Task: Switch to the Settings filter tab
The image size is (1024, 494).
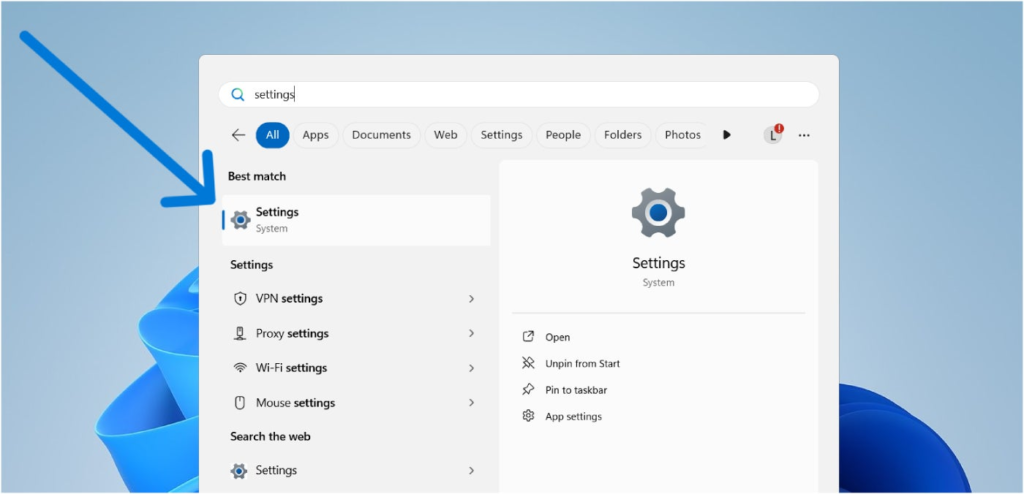Action: tap(502, 135)
